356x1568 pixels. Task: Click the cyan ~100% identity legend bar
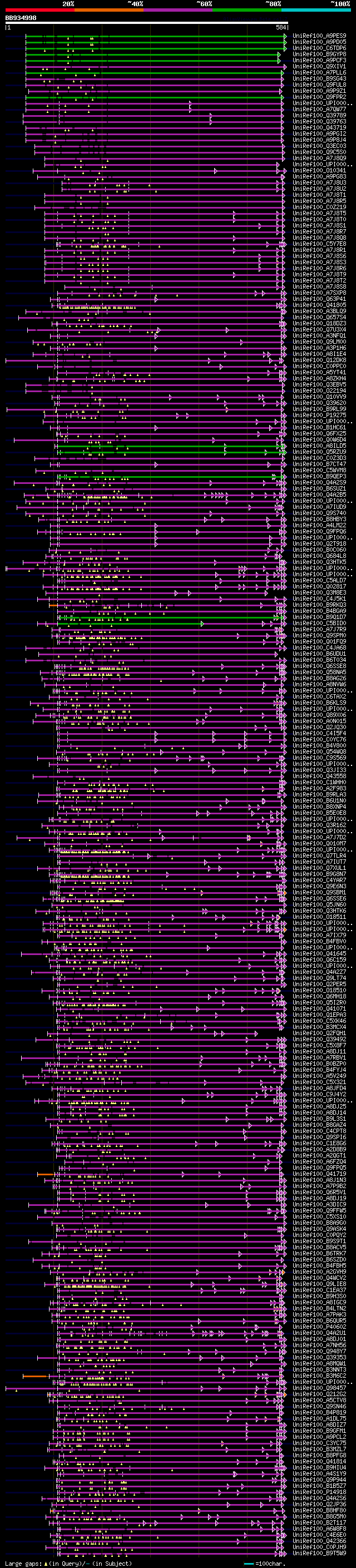(316, 10)
